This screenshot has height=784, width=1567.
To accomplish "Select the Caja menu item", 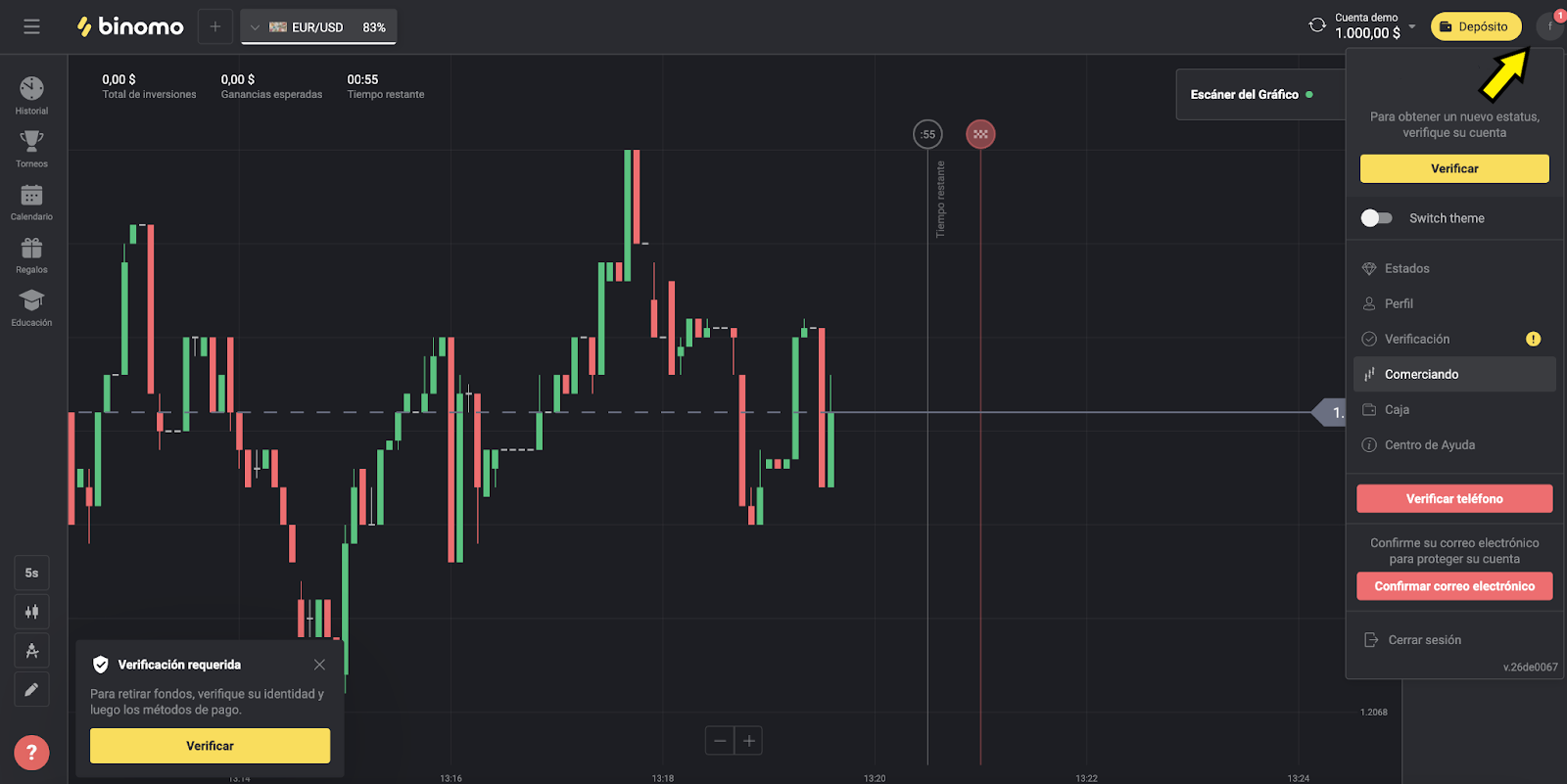I will pyautogui.click(x=1397, y=409).
